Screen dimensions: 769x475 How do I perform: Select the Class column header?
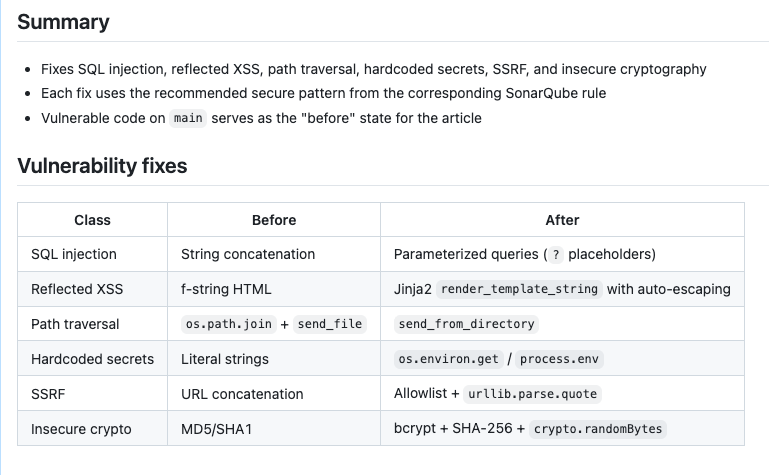(92, 220)
